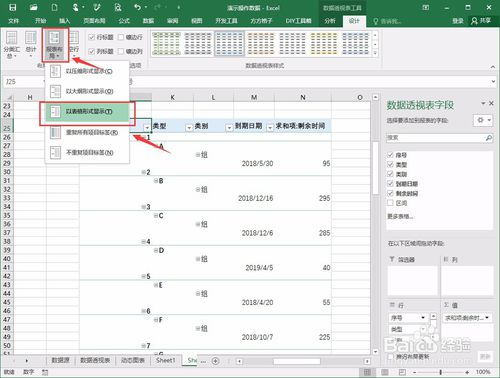Open the 类别 column filter dropdown
This screenshot has height=378, width=500.
229,127
